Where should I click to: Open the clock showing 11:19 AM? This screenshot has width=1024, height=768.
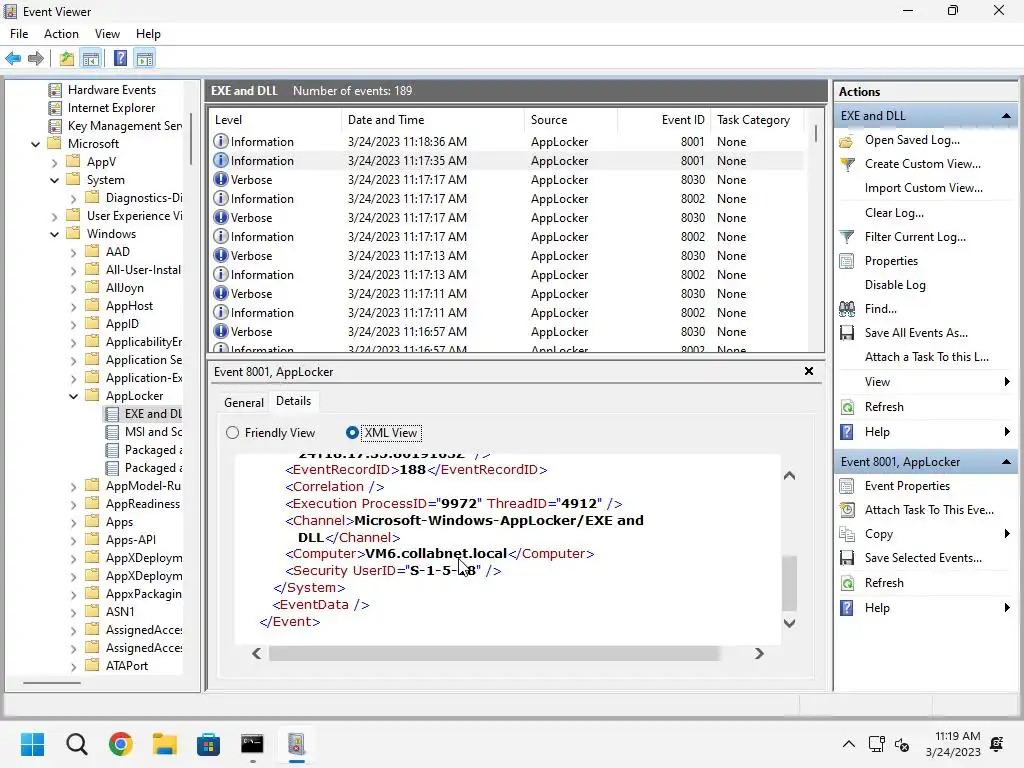pyautogui.click(x=953, y=744)
